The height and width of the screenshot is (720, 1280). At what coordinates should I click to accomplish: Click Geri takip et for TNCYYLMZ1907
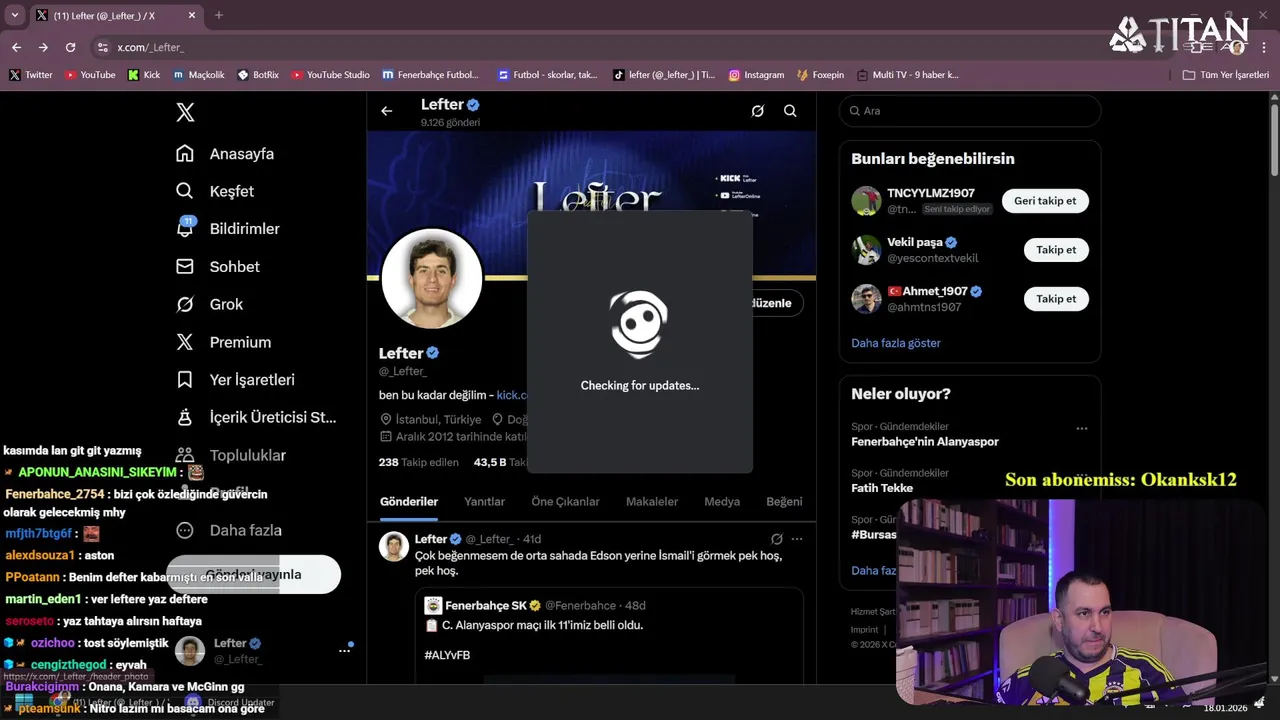point(1045,201)
